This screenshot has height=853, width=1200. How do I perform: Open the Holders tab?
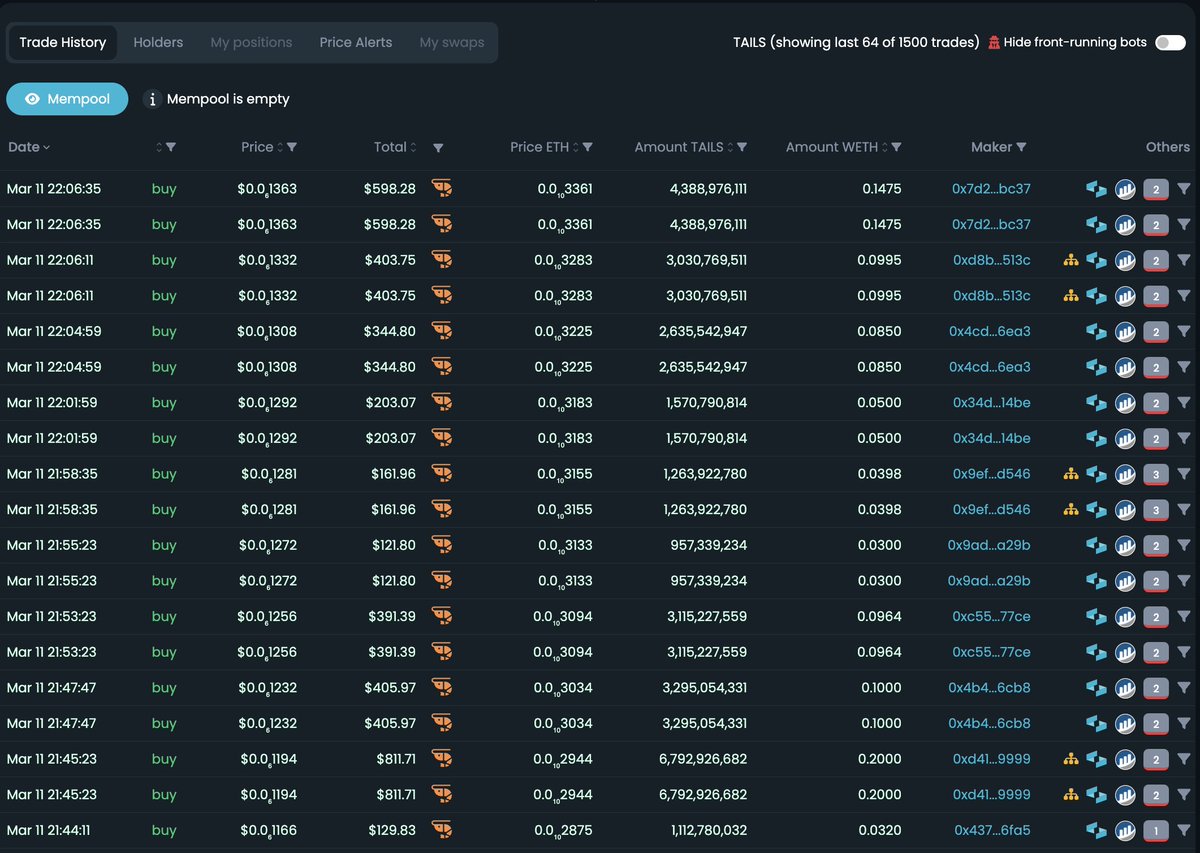point(158,43)
